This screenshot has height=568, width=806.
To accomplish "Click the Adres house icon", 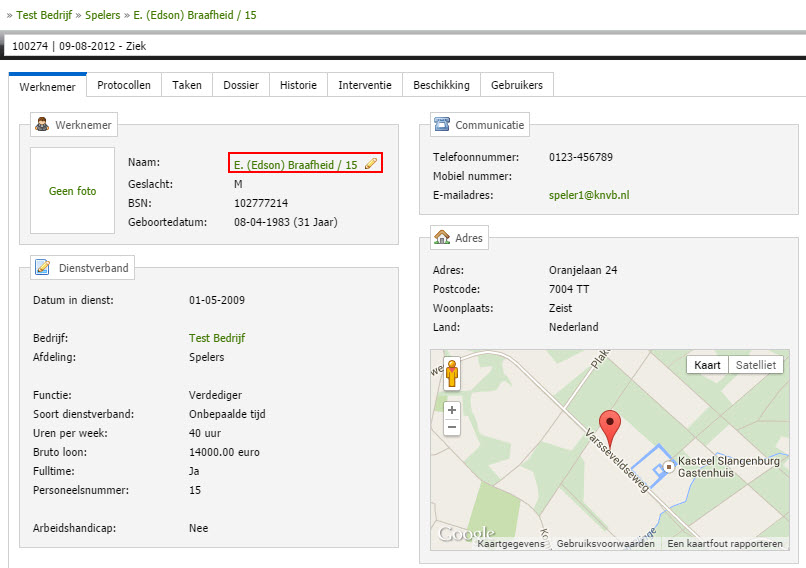I will [442, 237].
